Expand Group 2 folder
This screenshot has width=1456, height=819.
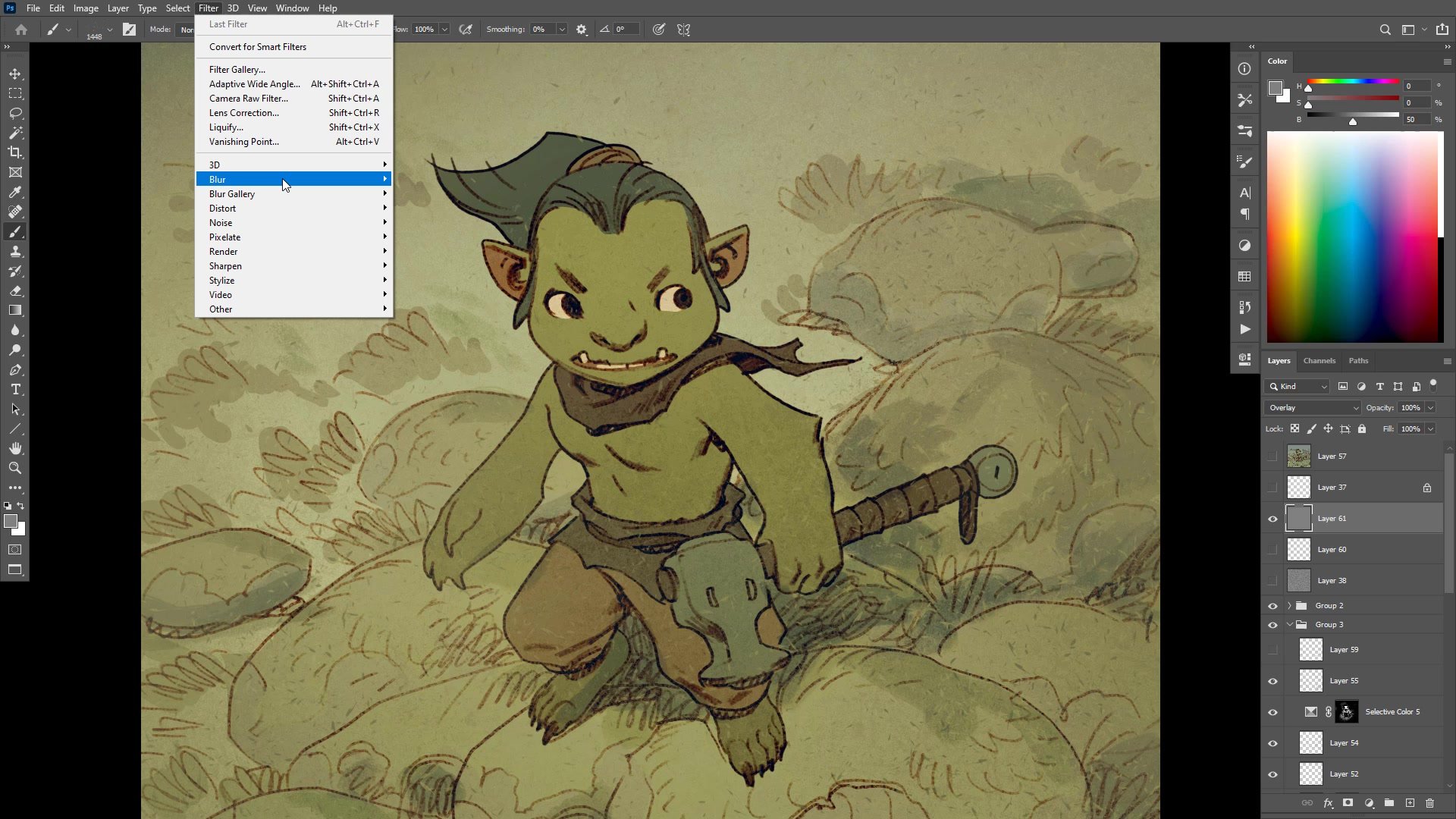pos(1289,606)
